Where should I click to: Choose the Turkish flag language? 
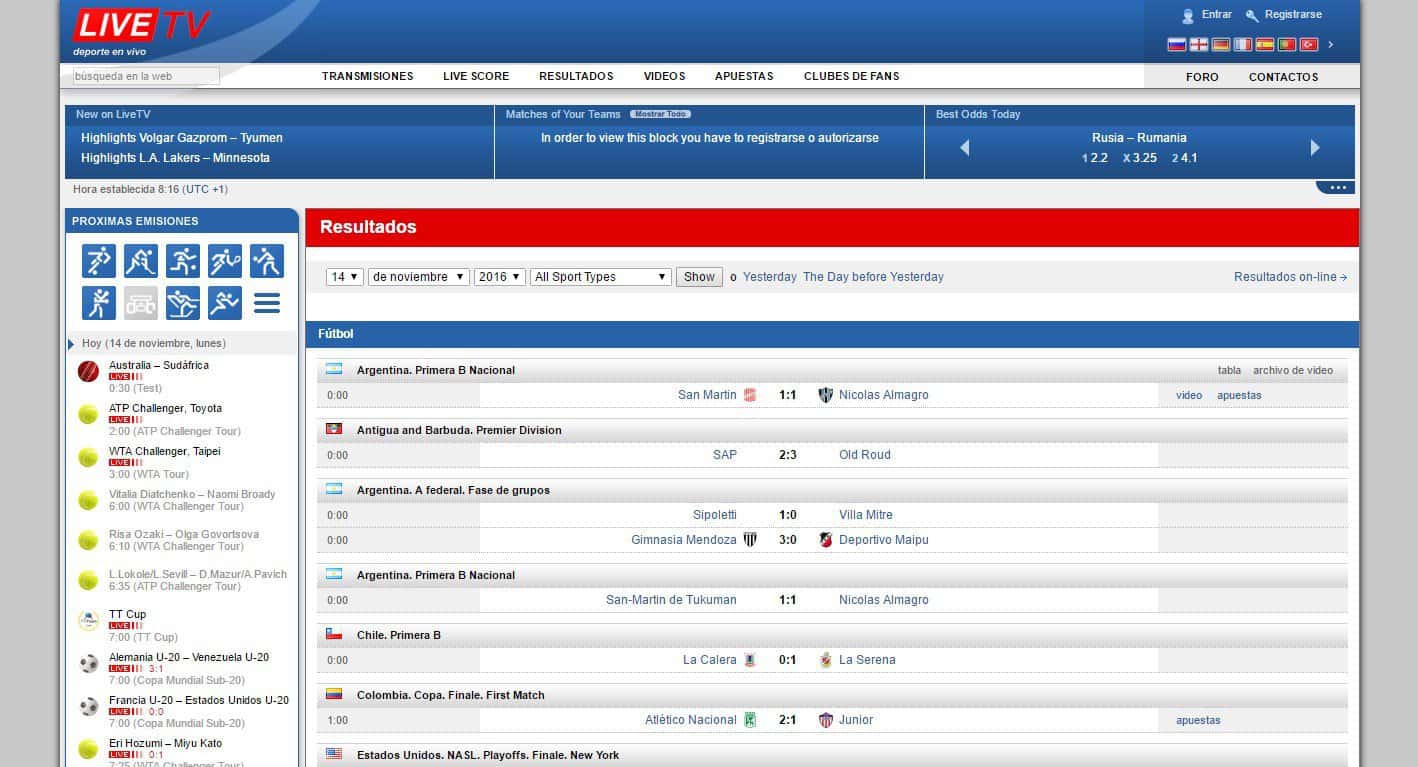coord(1308,45)
